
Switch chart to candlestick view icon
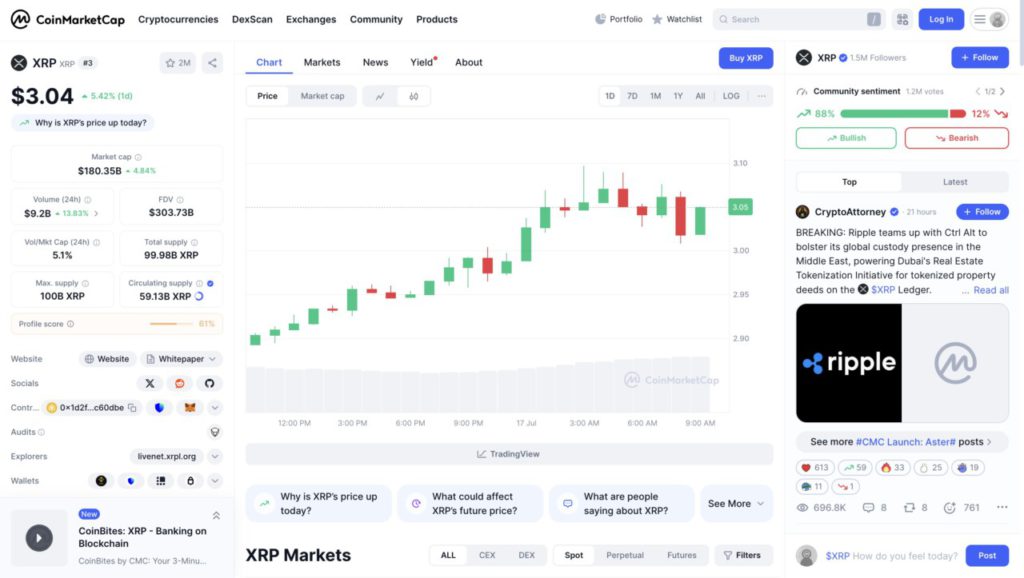tap(413, 96)
